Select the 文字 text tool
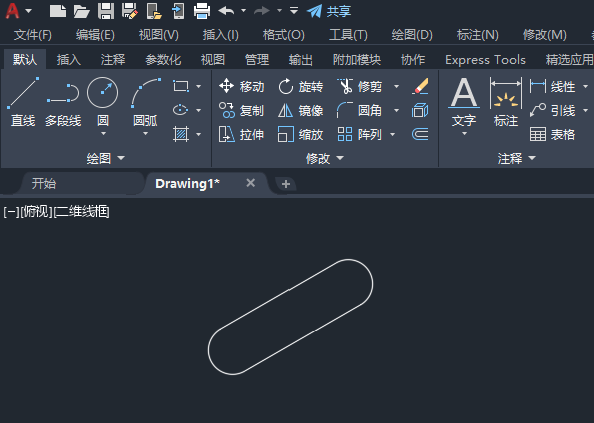Image resolution: width=594 pixels, height=423 pixels. (x=464, y=101)
